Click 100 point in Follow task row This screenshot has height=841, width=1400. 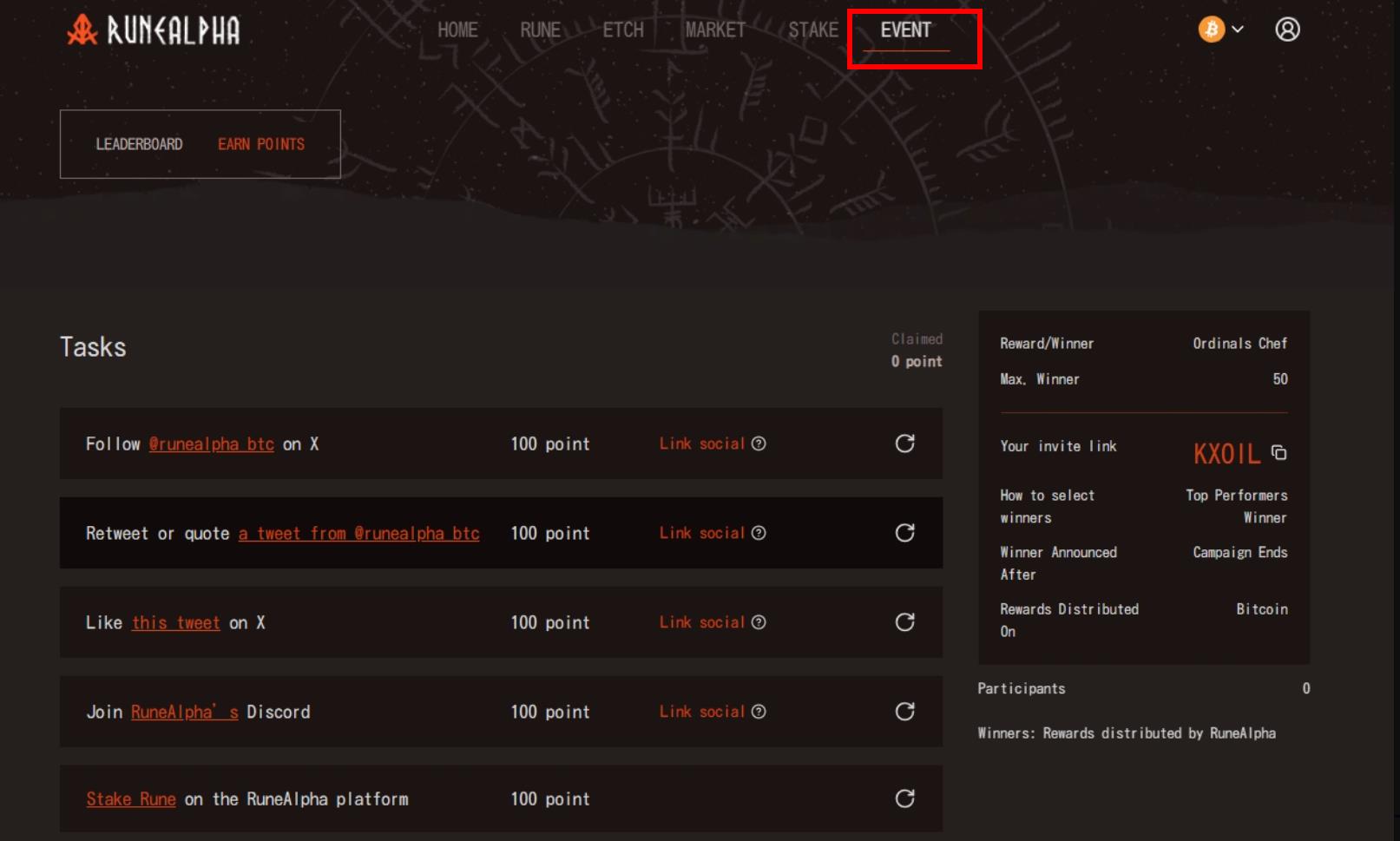(550, 444)
